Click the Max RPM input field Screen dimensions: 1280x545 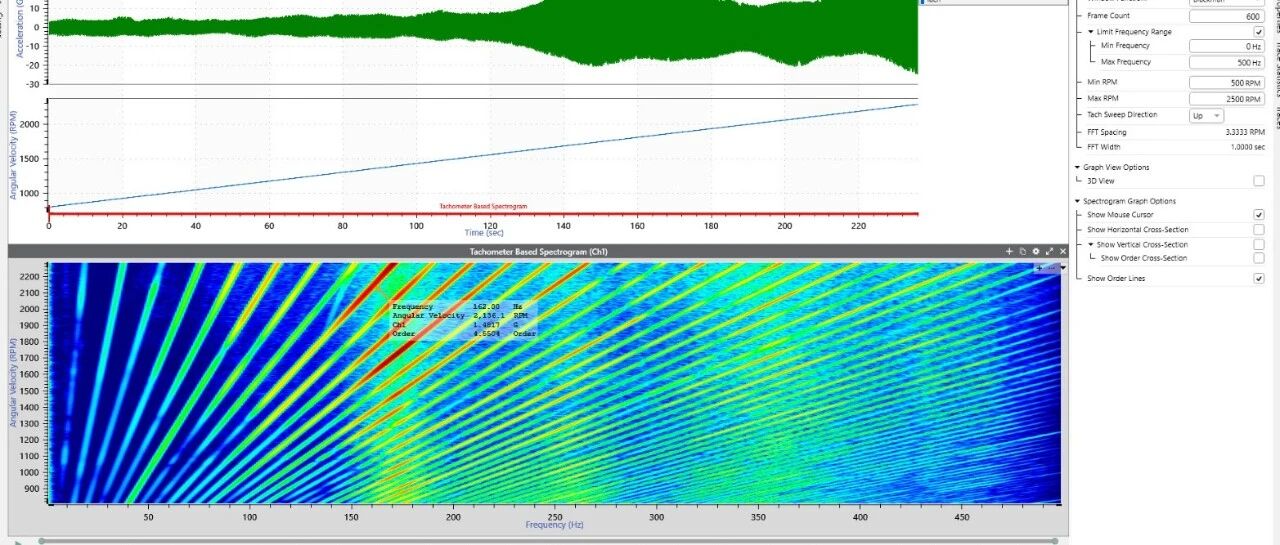(x=1227, y=99)
